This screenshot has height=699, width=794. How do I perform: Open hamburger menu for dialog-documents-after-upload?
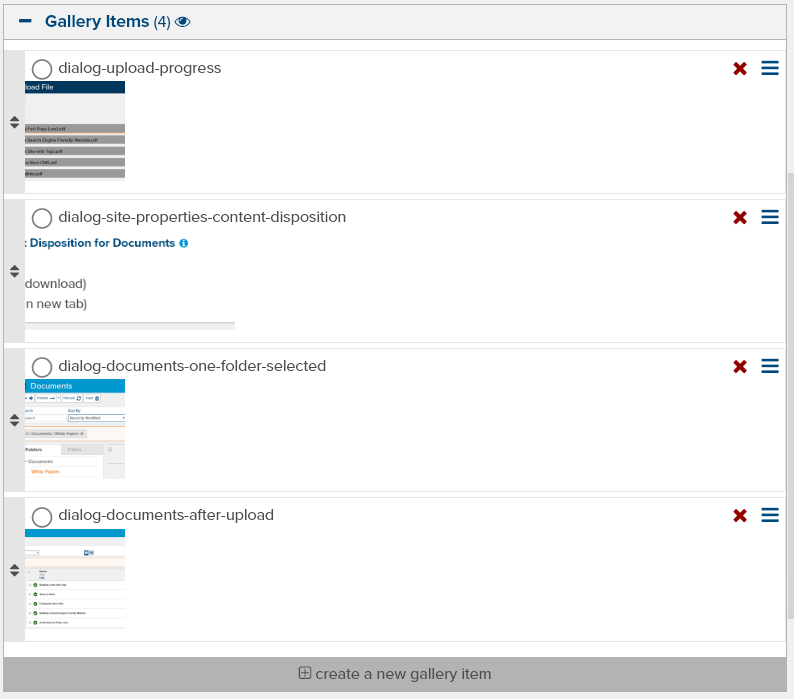coord(770,515)
